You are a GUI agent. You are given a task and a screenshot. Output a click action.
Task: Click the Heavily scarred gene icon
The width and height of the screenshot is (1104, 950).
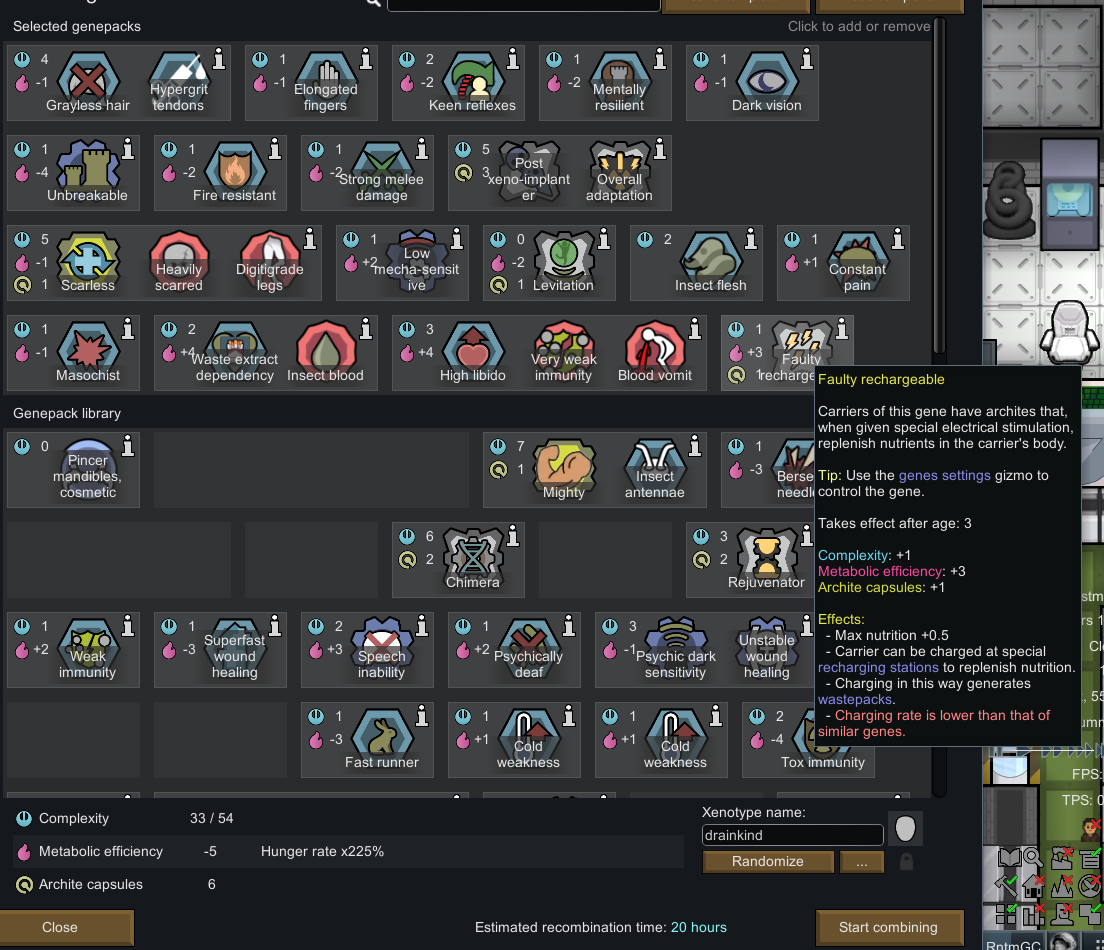pyautogui.click(x=179, y=263)
